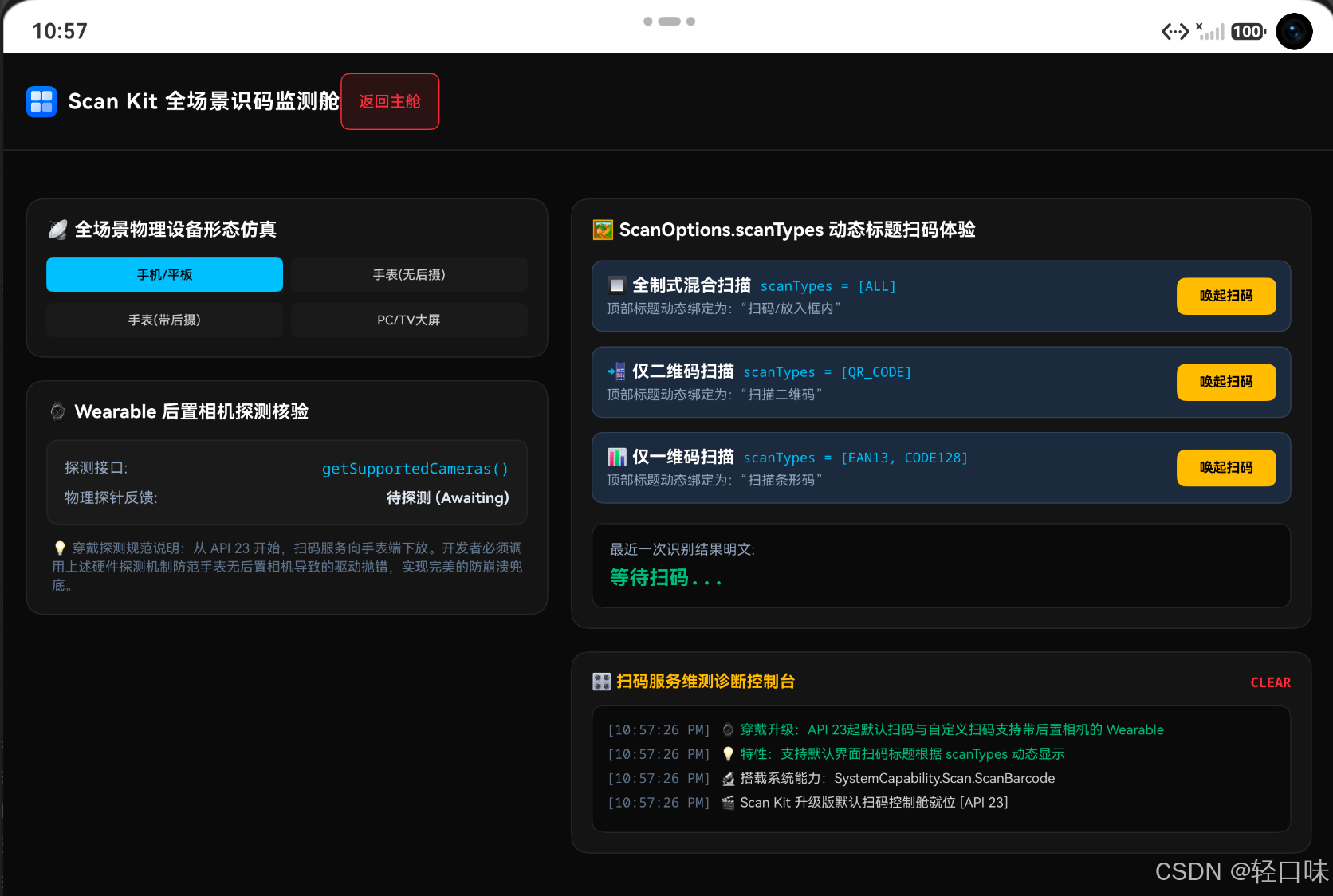Click the Scan Kit 全场景识码监测舱 title
This screenshot has width=1333, height=896.
click(x=203, y=101)
